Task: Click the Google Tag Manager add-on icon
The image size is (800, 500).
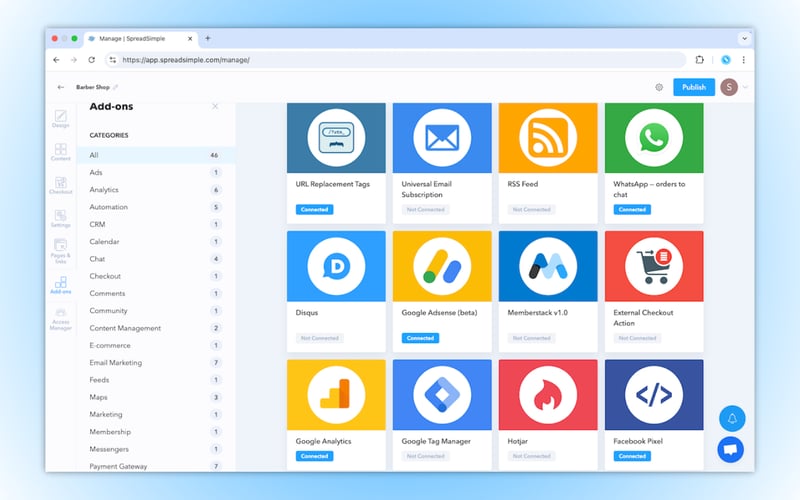Action: tap(442, 394)
